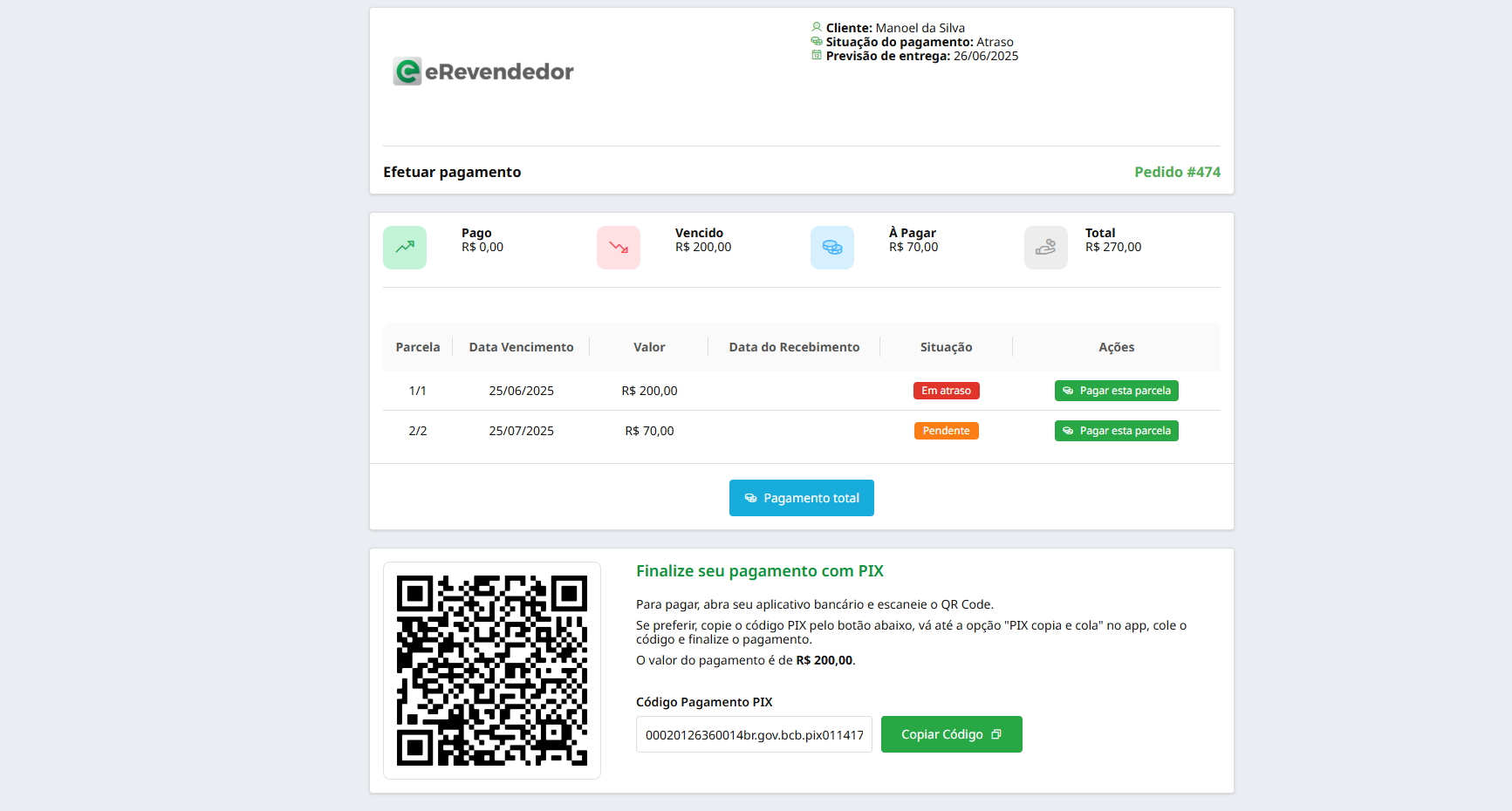This screenshot has height=811, width=1512.
Task: Click the Situação column header
Action: [946, 347]
